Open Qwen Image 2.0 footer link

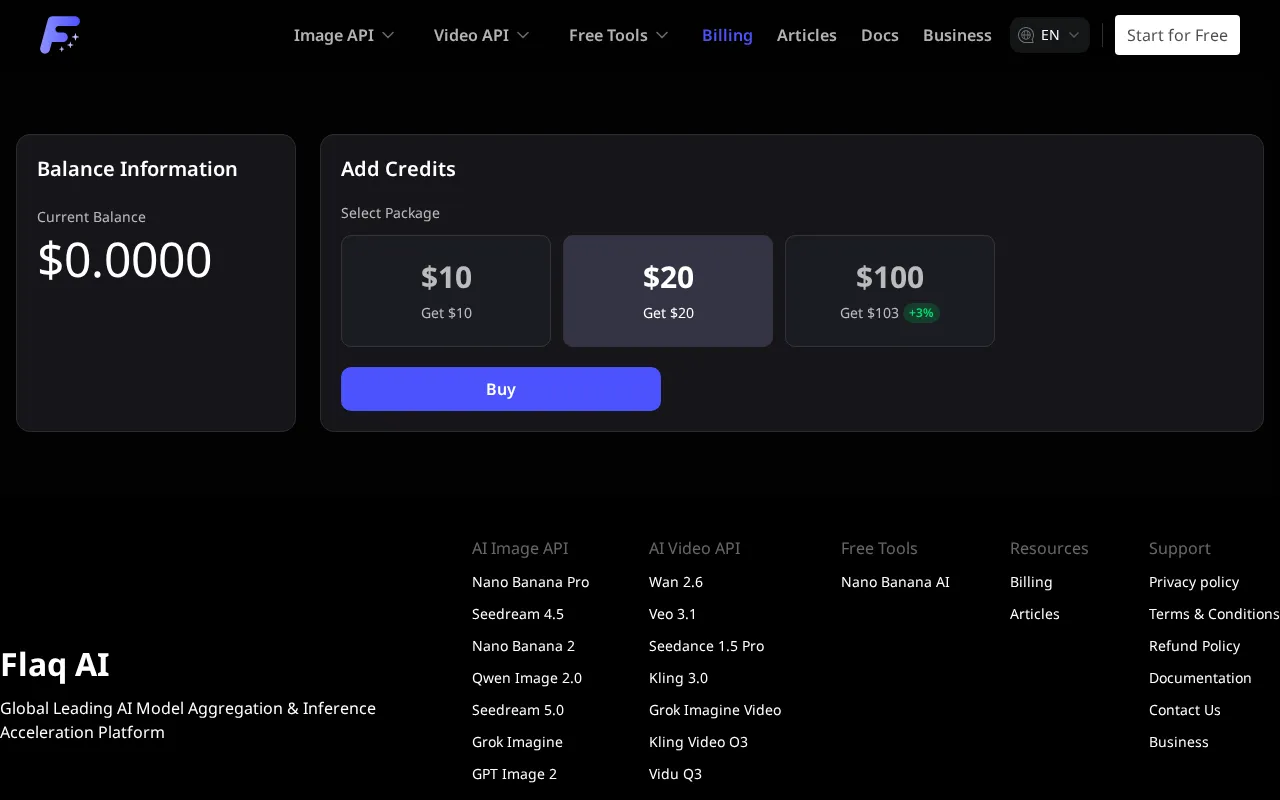(x=527, y=678)
